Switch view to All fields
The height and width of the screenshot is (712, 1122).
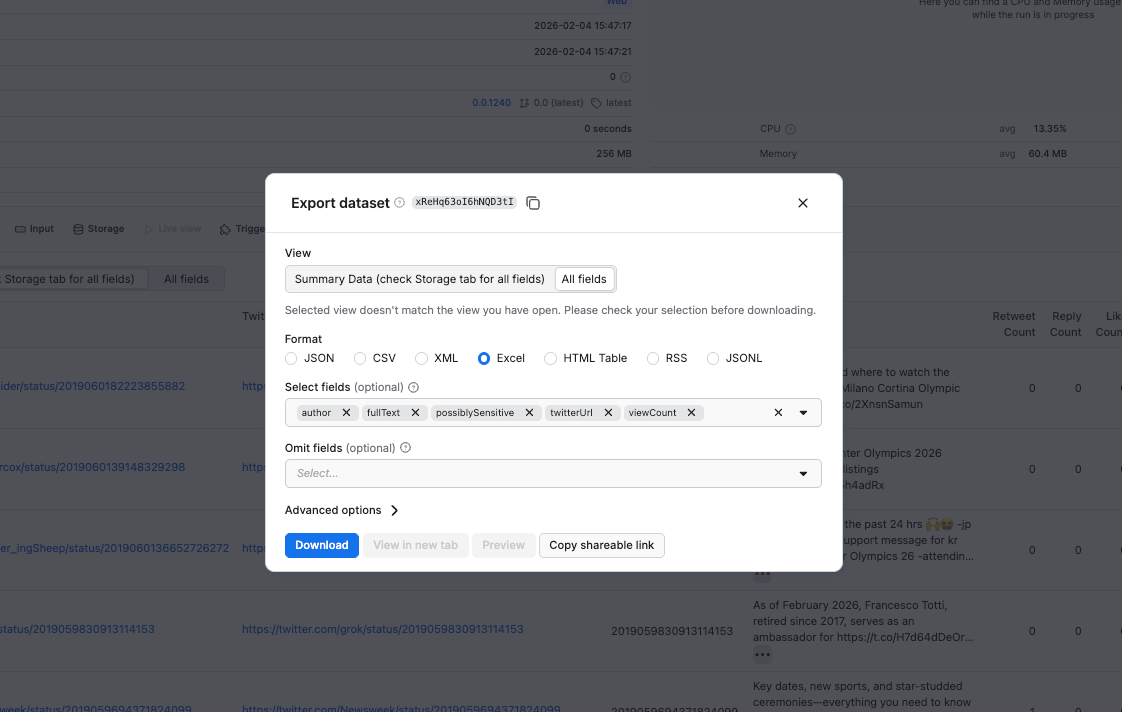[x=585, y=279]
